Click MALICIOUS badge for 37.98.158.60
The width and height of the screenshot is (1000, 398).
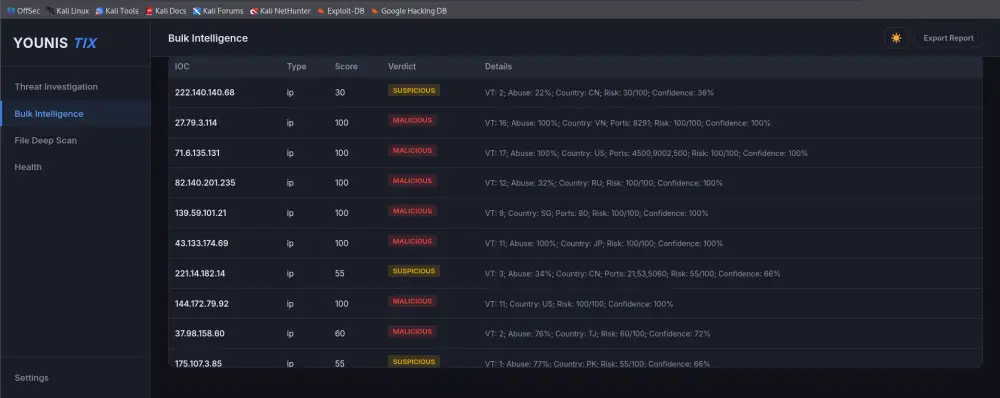coord(412,331)
